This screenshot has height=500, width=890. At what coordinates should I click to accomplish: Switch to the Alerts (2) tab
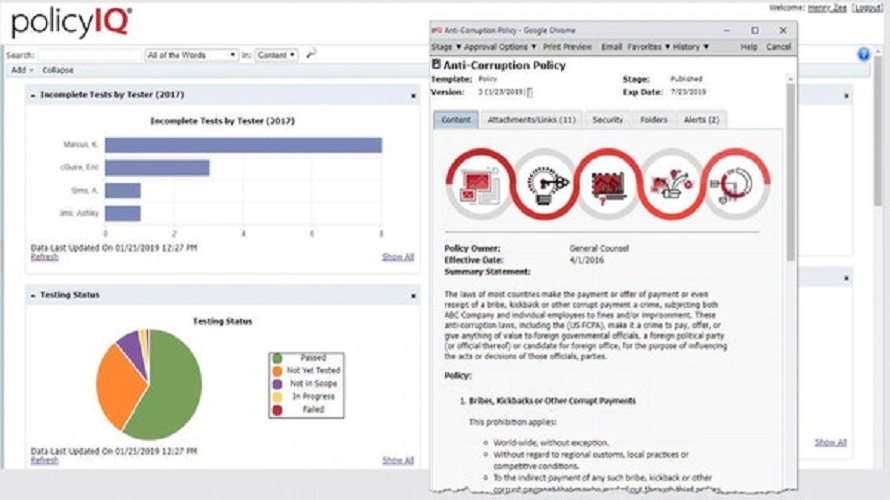tap(701, 120)
